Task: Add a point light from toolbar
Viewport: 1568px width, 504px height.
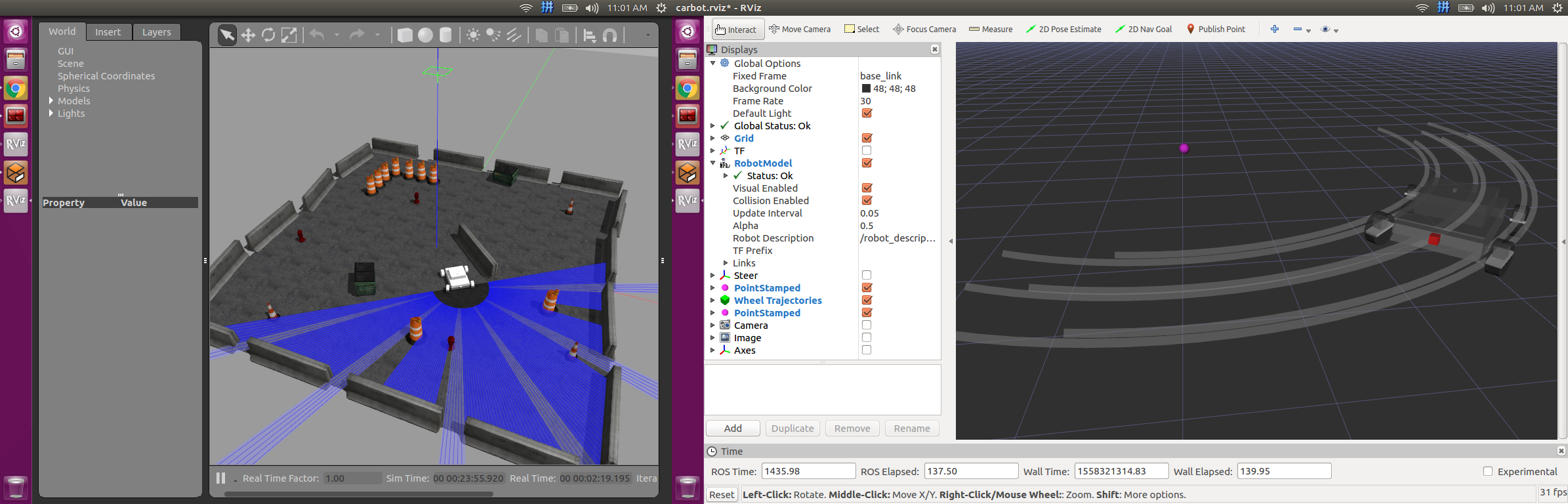Action: pyautogui.click(x=472, y=35)
